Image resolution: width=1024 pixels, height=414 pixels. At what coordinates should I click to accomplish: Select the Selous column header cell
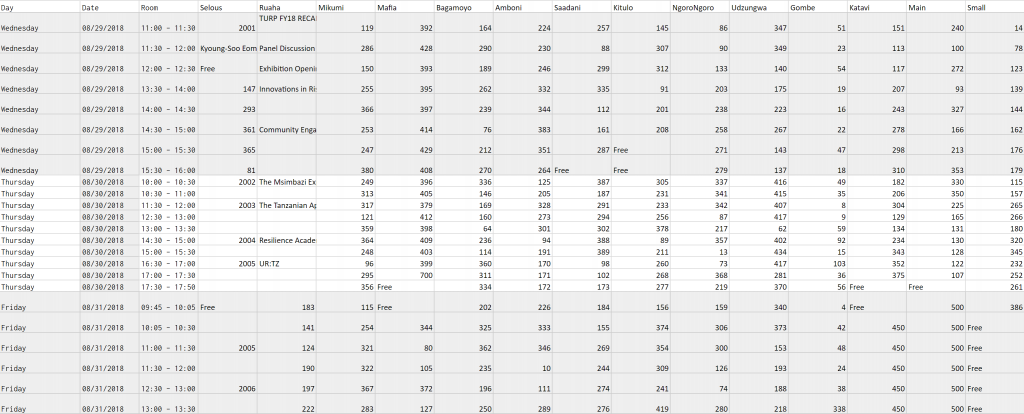point(227,7)
